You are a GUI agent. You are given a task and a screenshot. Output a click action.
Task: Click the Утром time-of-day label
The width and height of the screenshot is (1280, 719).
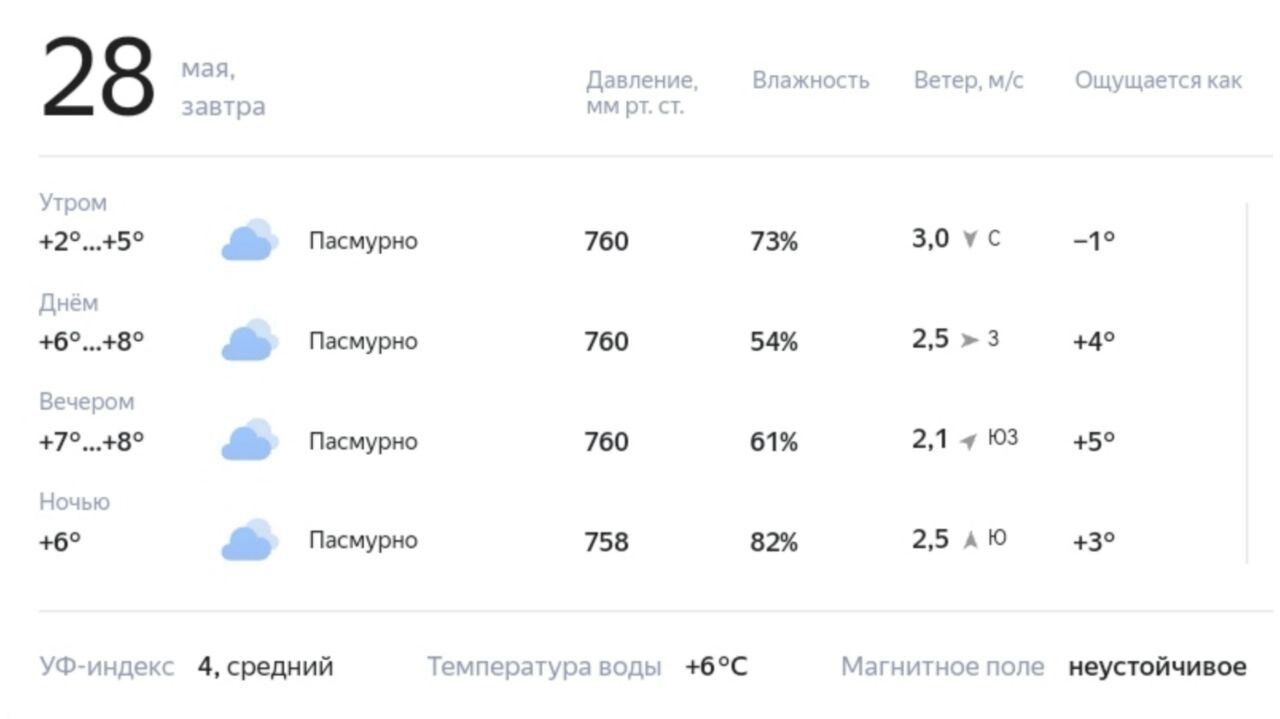pyautogui.click(x=73, y=202)
